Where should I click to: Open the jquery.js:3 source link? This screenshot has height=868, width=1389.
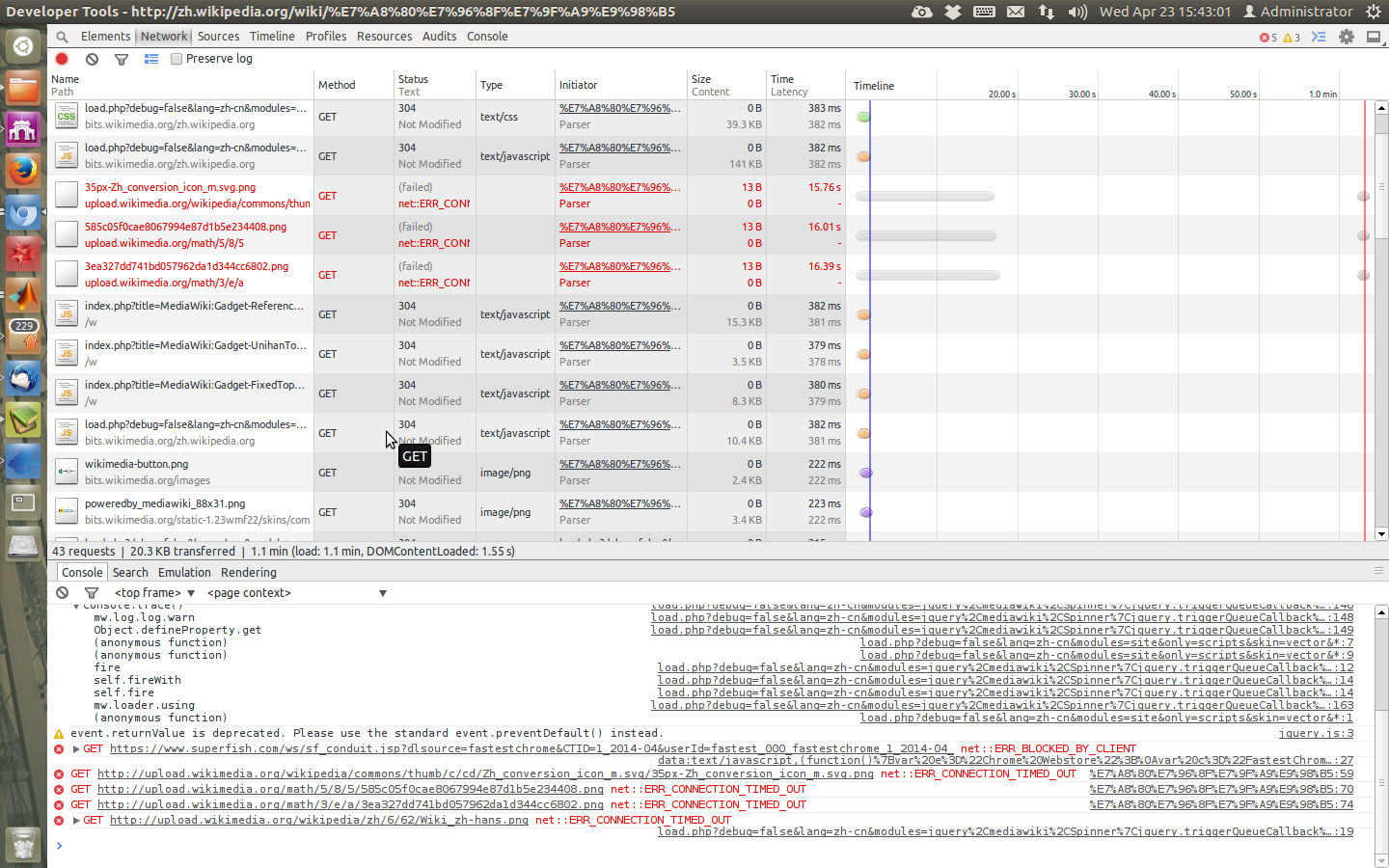(x=1316, y=734)
